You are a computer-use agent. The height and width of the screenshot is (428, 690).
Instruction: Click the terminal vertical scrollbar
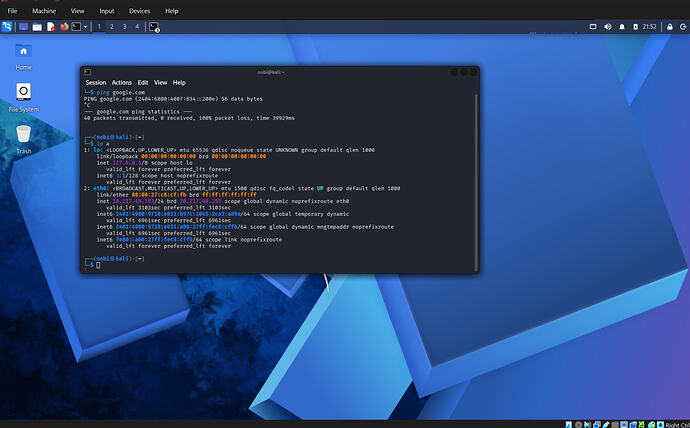(476, 182)
